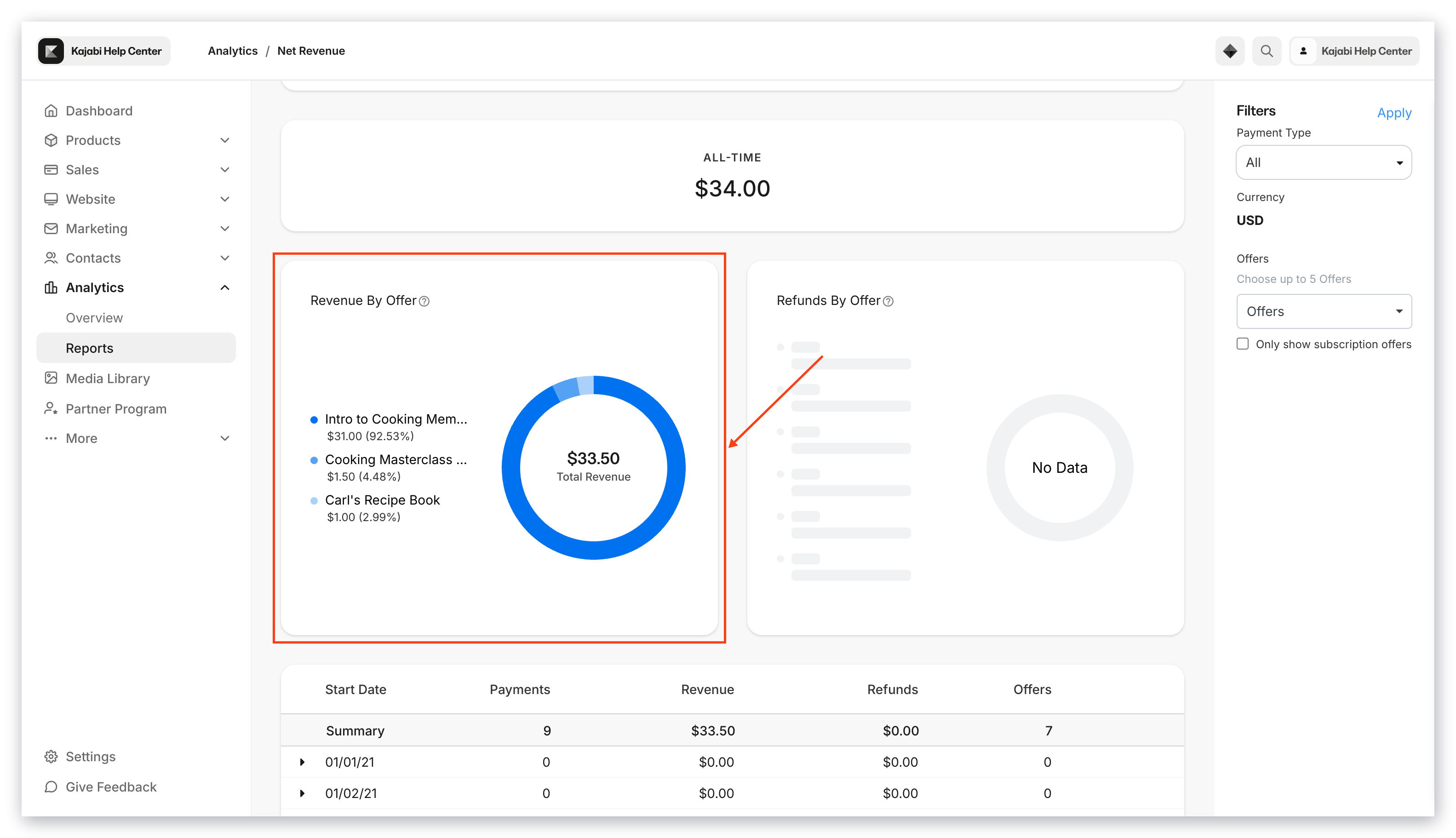
Task: Click the Sales card icon
Action: [51, 169]
